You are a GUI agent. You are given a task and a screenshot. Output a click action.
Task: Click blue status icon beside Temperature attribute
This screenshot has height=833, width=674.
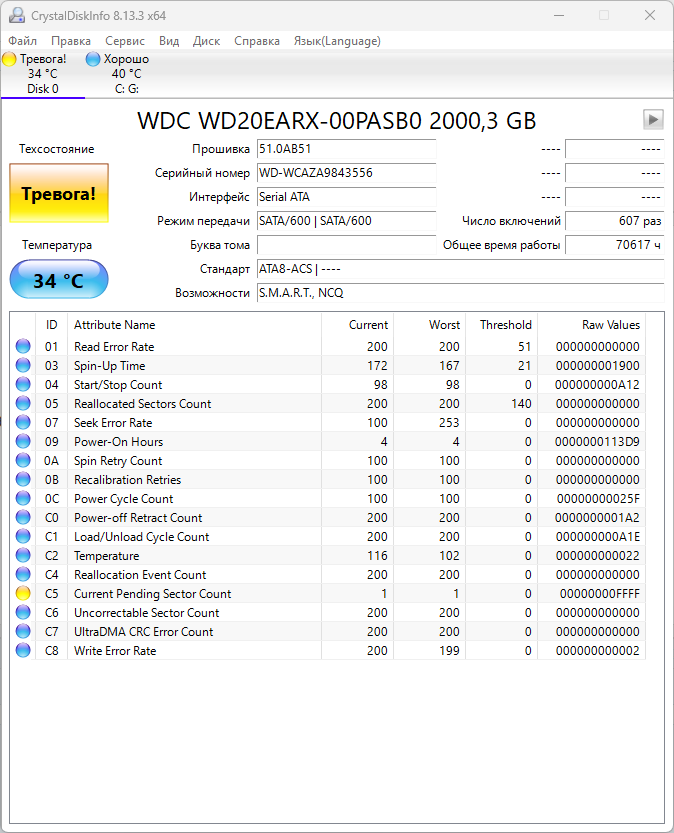(23, 556)
